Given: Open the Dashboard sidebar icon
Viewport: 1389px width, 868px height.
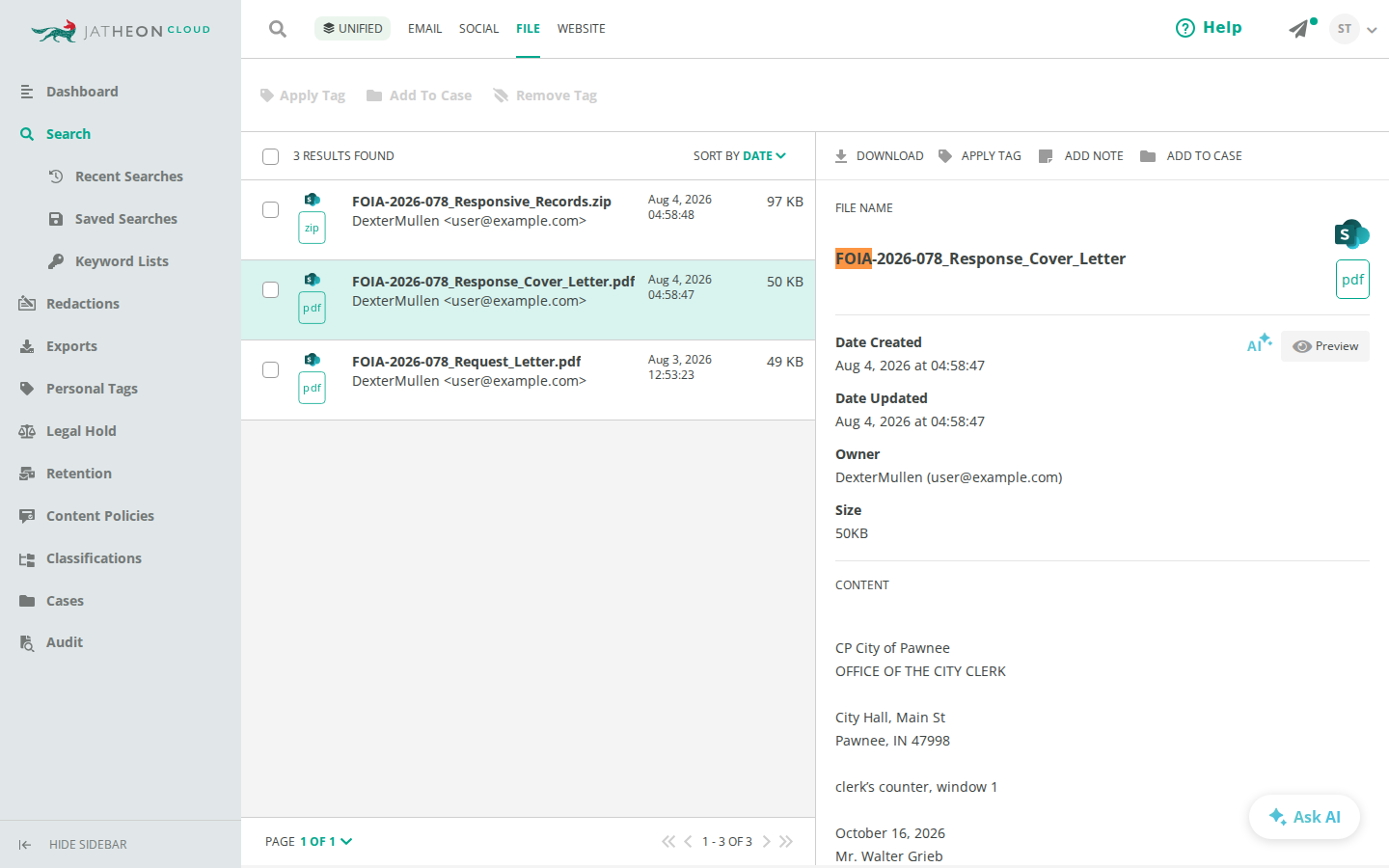Looking at the screenshot, I should click(x=27, y=92).
